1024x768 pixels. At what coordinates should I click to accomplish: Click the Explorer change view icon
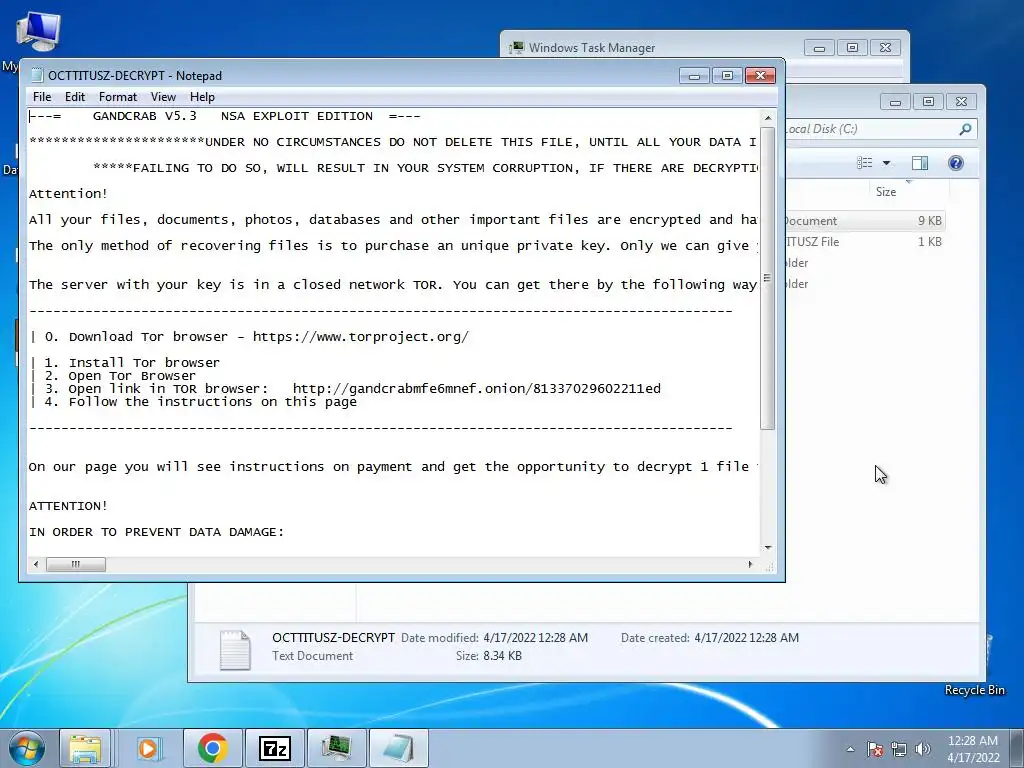pyautogui.click(x=865, y=163)
